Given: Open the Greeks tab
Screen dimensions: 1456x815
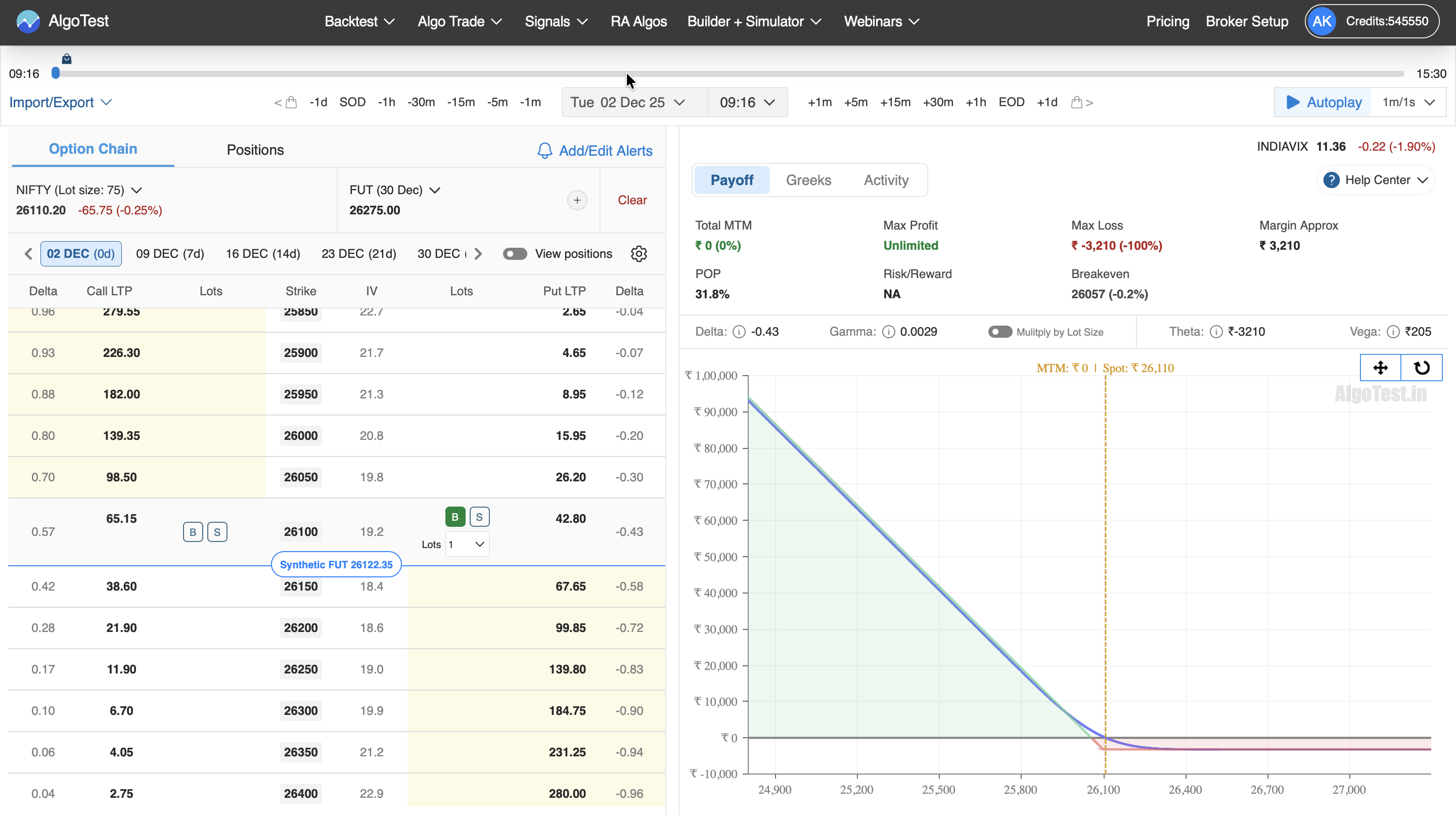Looking at the screenshot, I should tap(808, 180).
